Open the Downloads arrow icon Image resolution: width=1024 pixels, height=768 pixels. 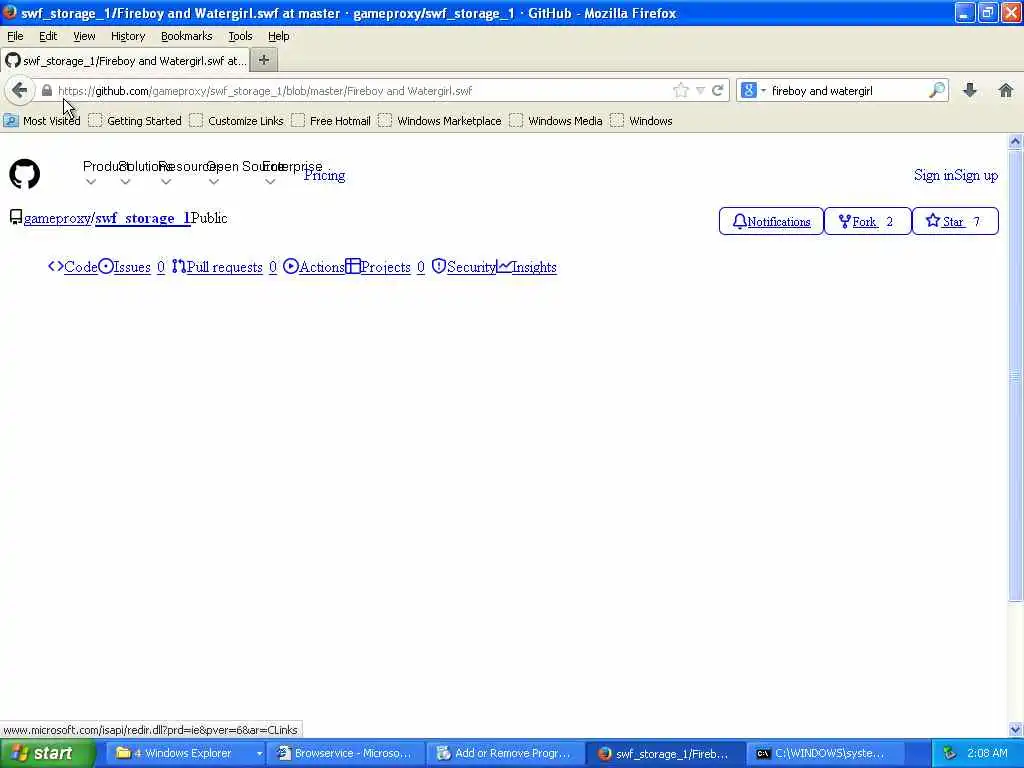(x=970, y=90)
